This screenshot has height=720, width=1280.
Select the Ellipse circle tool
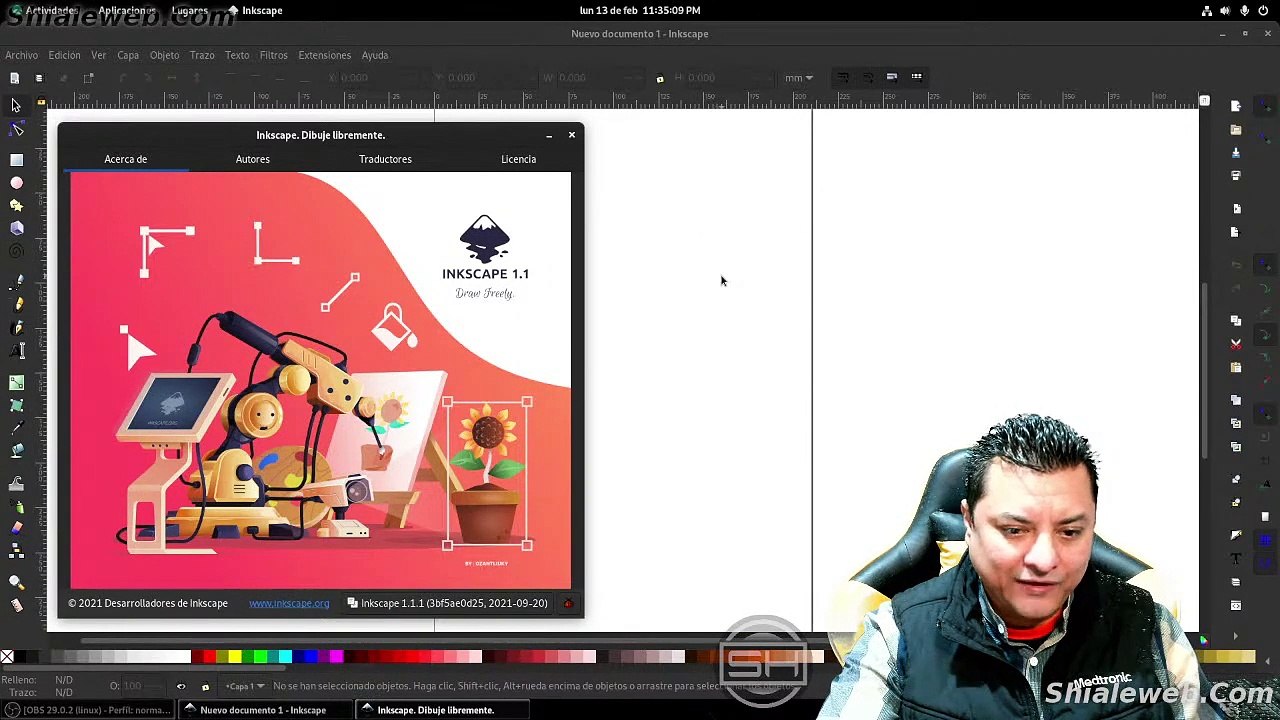(x=16, y=183)
